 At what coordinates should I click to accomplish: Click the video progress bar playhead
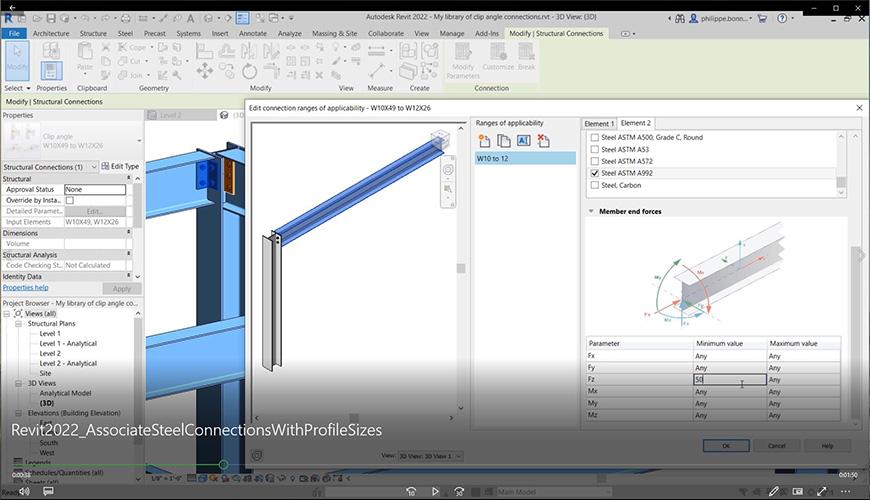(223, 464)
